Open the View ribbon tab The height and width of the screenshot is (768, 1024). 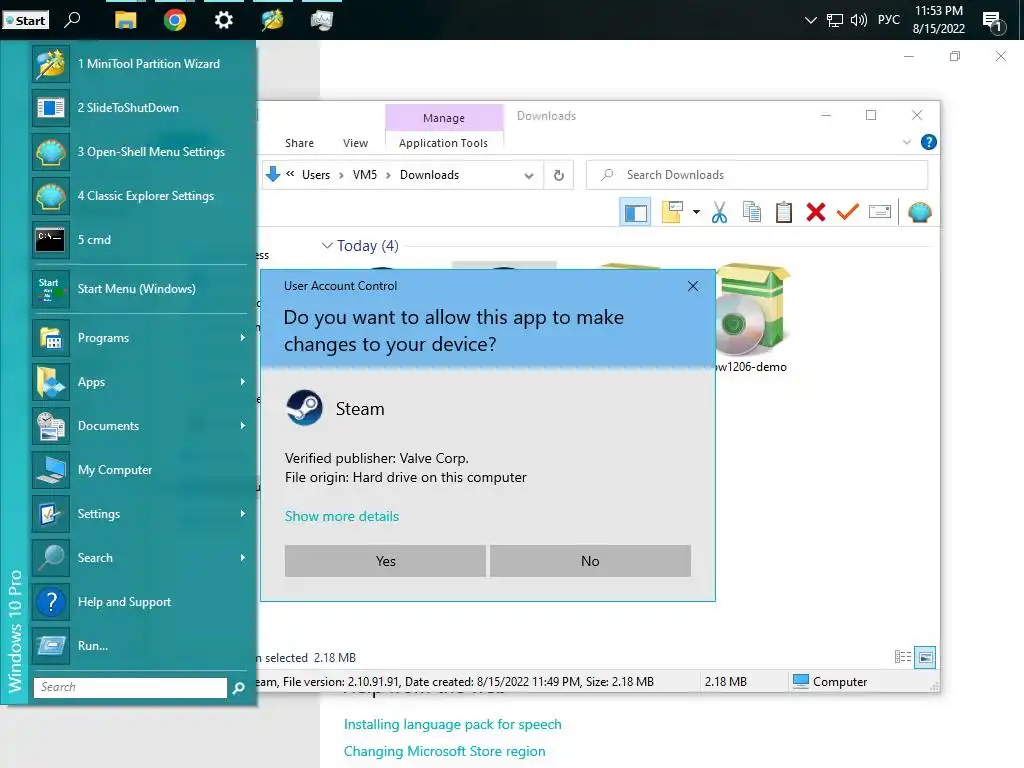pyautogui.click(x=355, y=143)
